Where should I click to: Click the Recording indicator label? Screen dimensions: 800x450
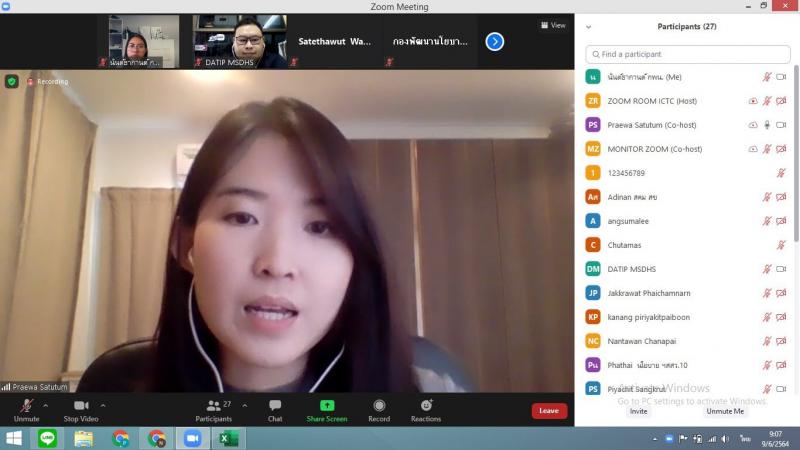(47, 81)
